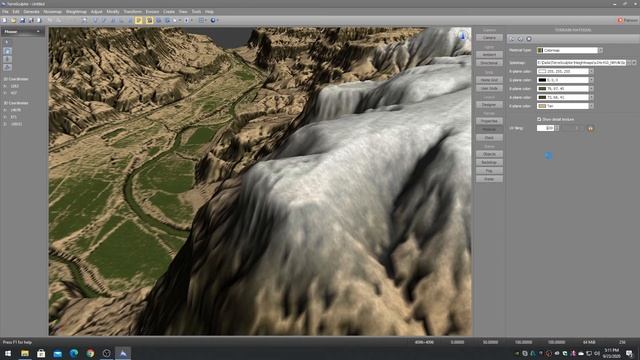Click the Tan color swatch
Viewport: 640px width, 360px height.
542,106
